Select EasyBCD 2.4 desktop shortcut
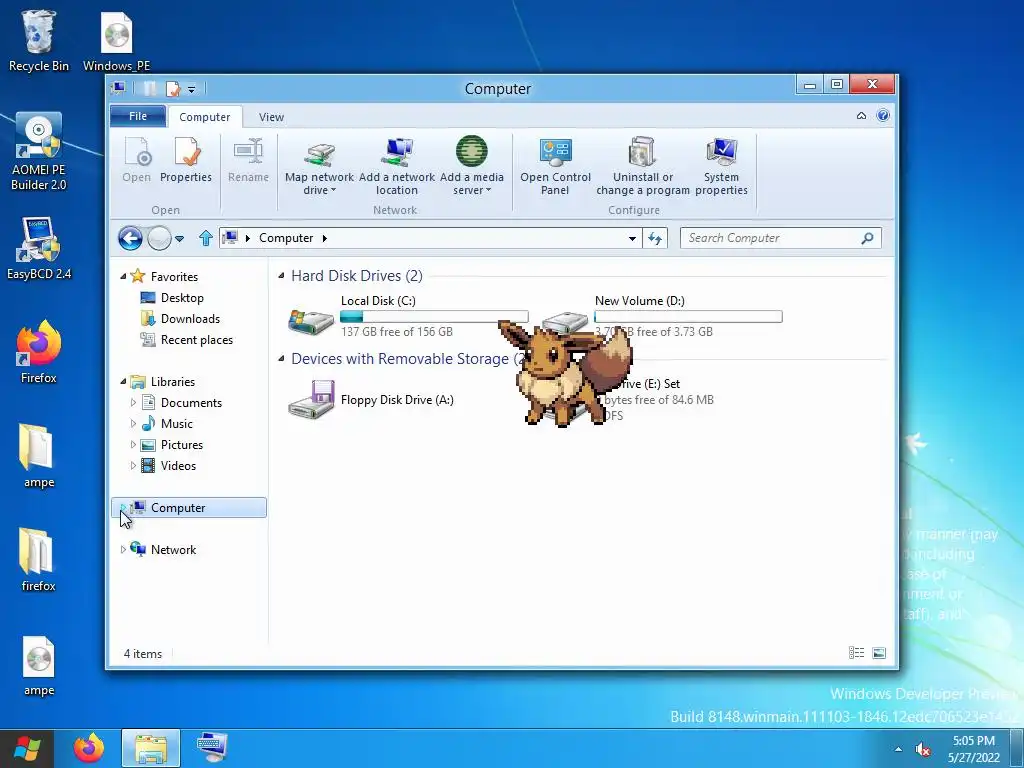 [x=39, y=249]
